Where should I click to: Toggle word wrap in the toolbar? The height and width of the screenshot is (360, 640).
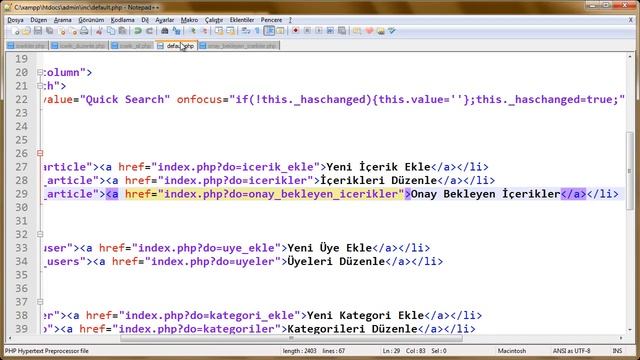245,31
